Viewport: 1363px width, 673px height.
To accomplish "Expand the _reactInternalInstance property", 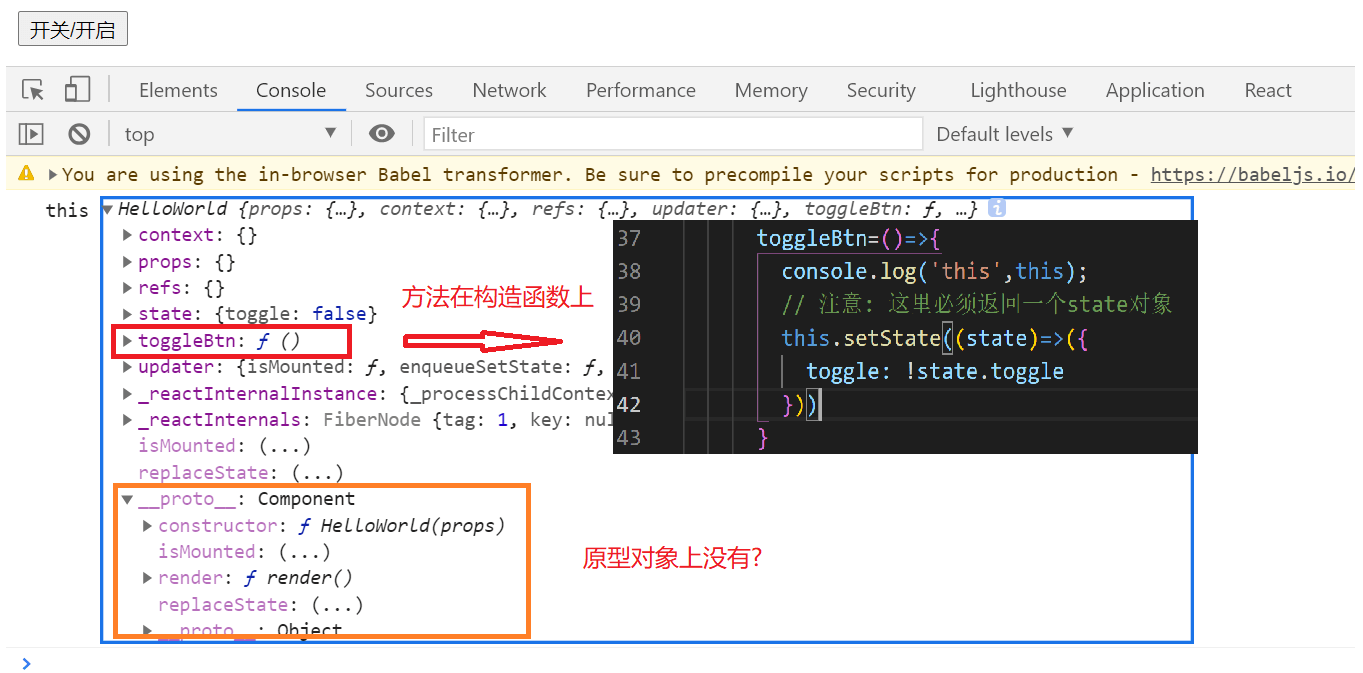I will (127, 393).
